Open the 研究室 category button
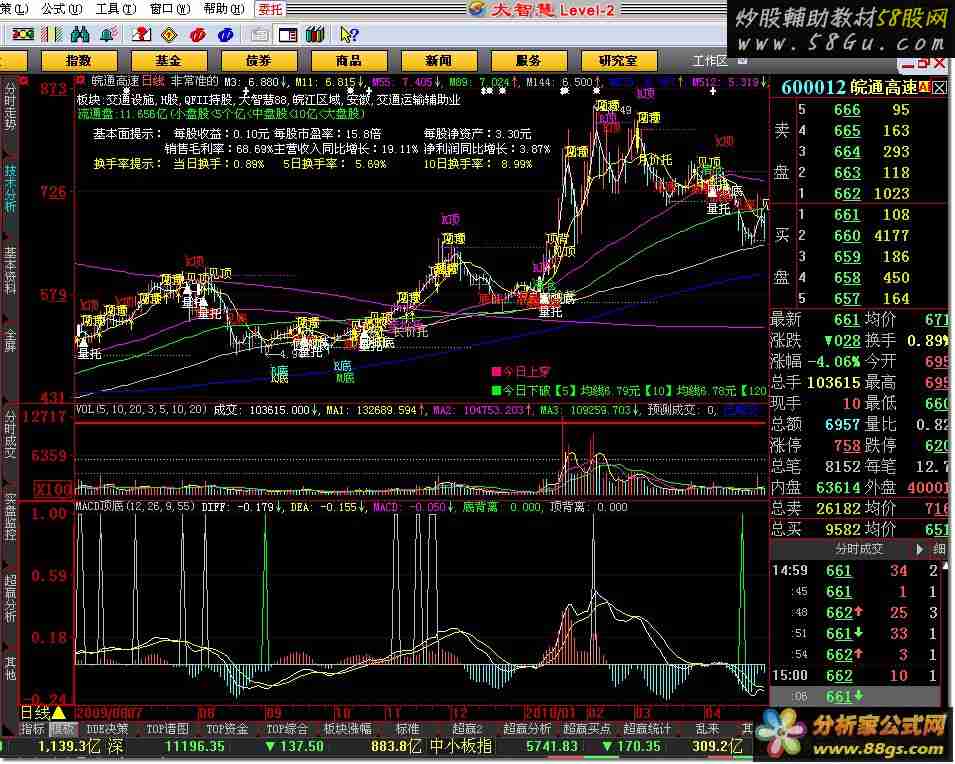The image size is (955, 764). (x=619, y=60)
